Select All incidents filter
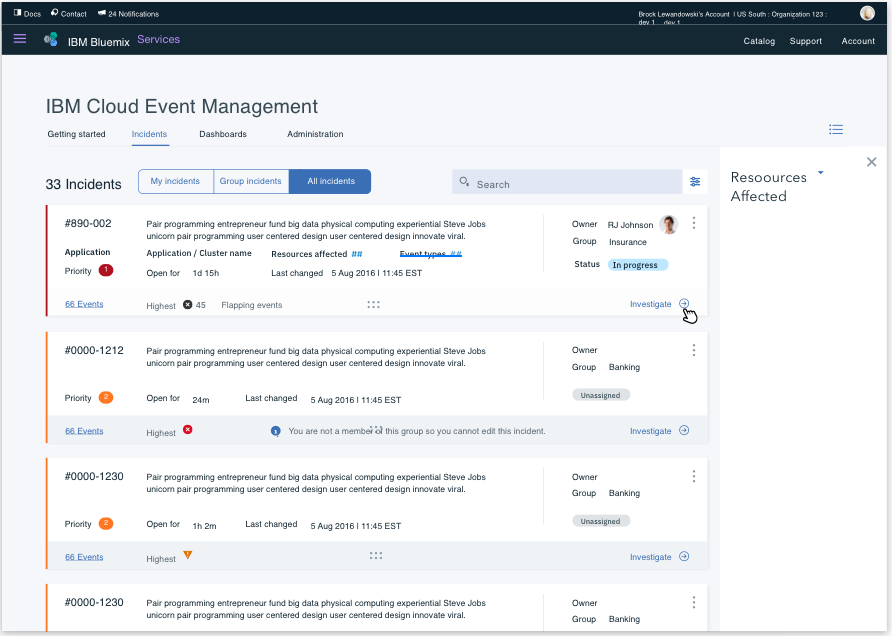Screen dimensions: 892x636 331,181
